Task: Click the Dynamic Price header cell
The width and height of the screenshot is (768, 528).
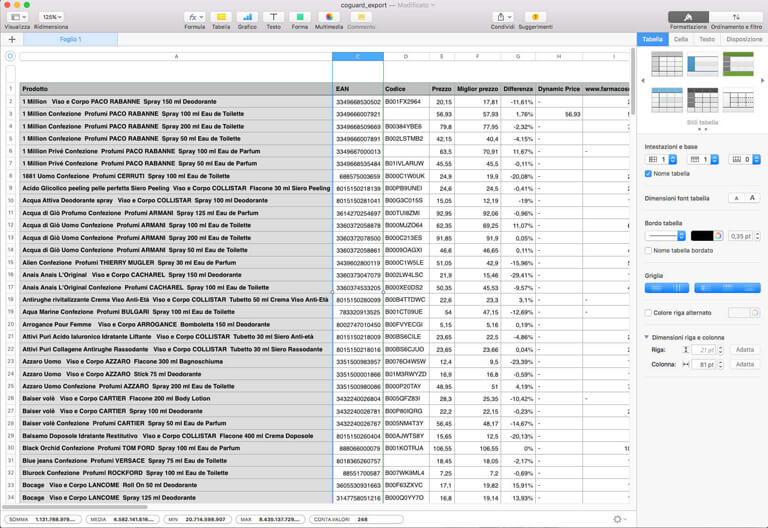Action: click(559, 89)
